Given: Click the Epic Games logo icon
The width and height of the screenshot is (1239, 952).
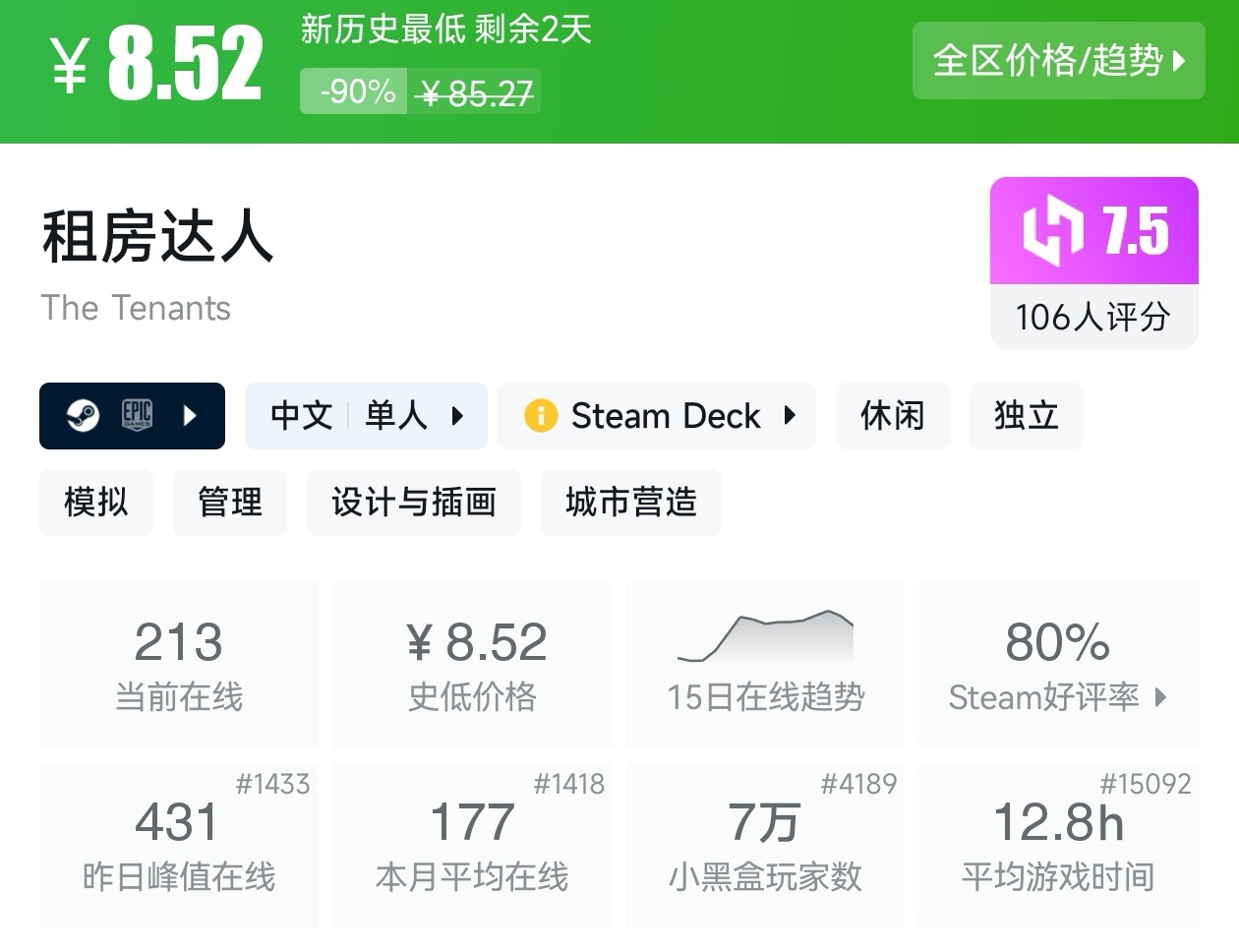Looking at the screenshot, I should pyautogui.click(x=137, y=415).
